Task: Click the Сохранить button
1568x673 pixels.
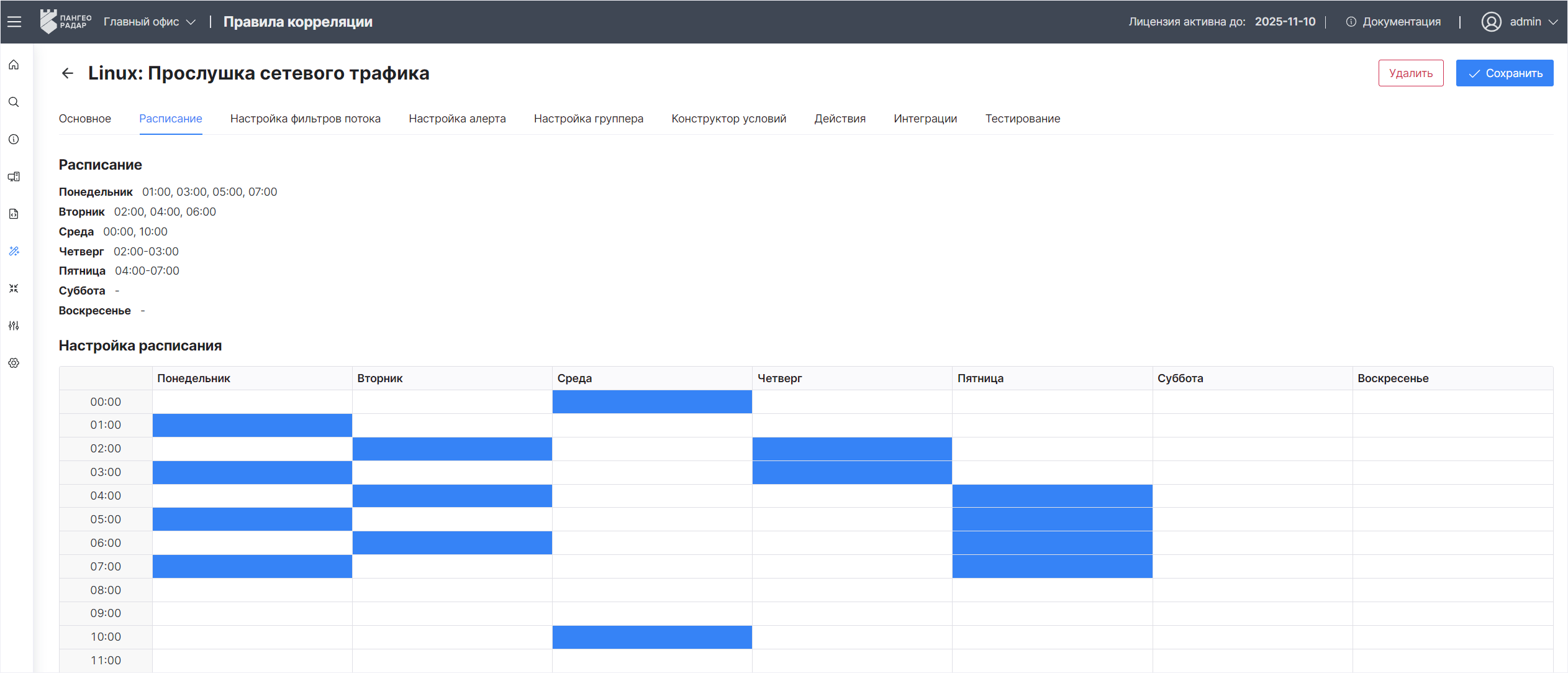Action: (1504, 73)
